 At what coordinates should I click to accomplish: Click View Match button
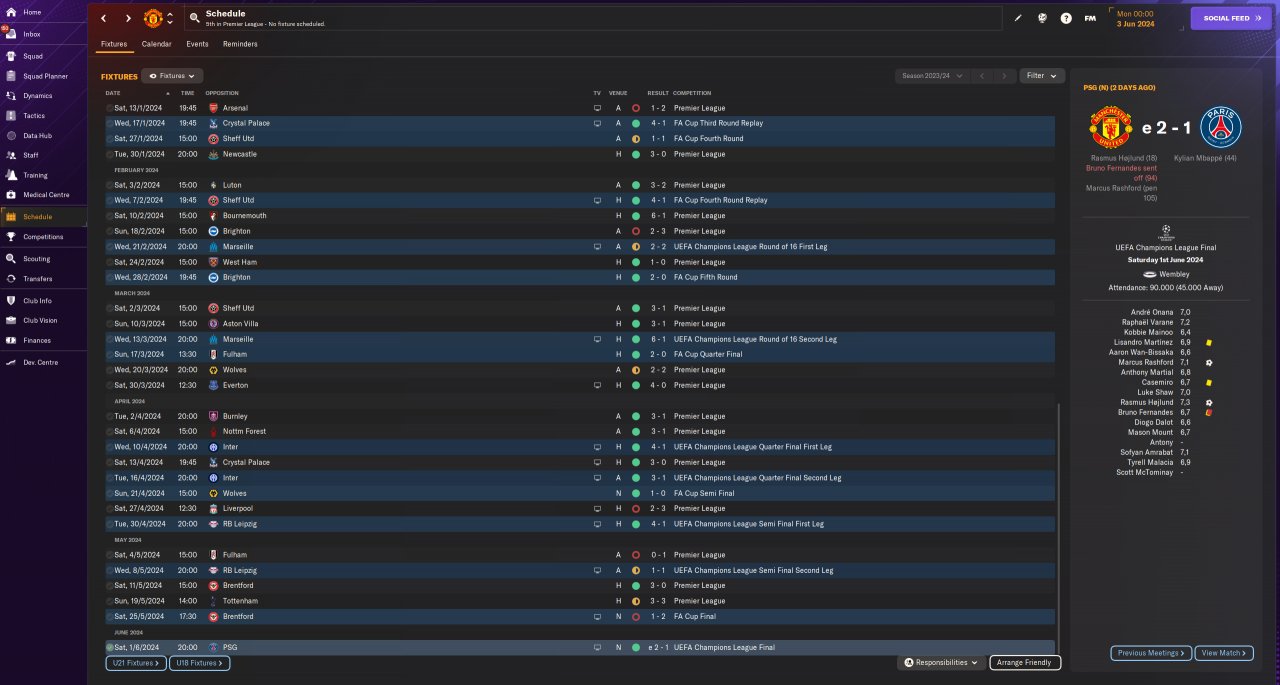tap(1222, 653)
